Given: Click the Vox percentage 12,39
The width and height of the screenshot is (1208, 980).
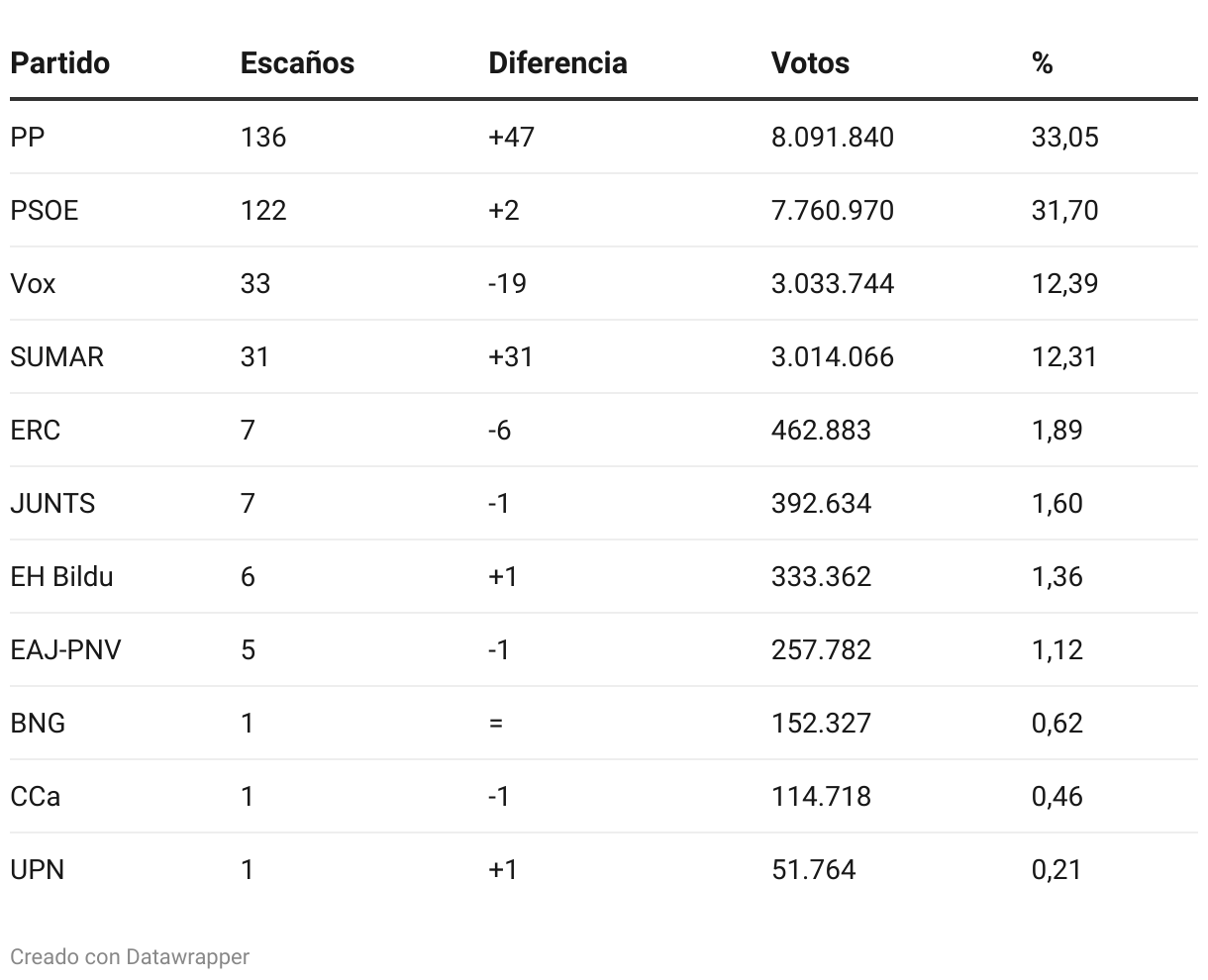Looking at the screenshot, I should pyautogui.click(x=1064, y=283).
